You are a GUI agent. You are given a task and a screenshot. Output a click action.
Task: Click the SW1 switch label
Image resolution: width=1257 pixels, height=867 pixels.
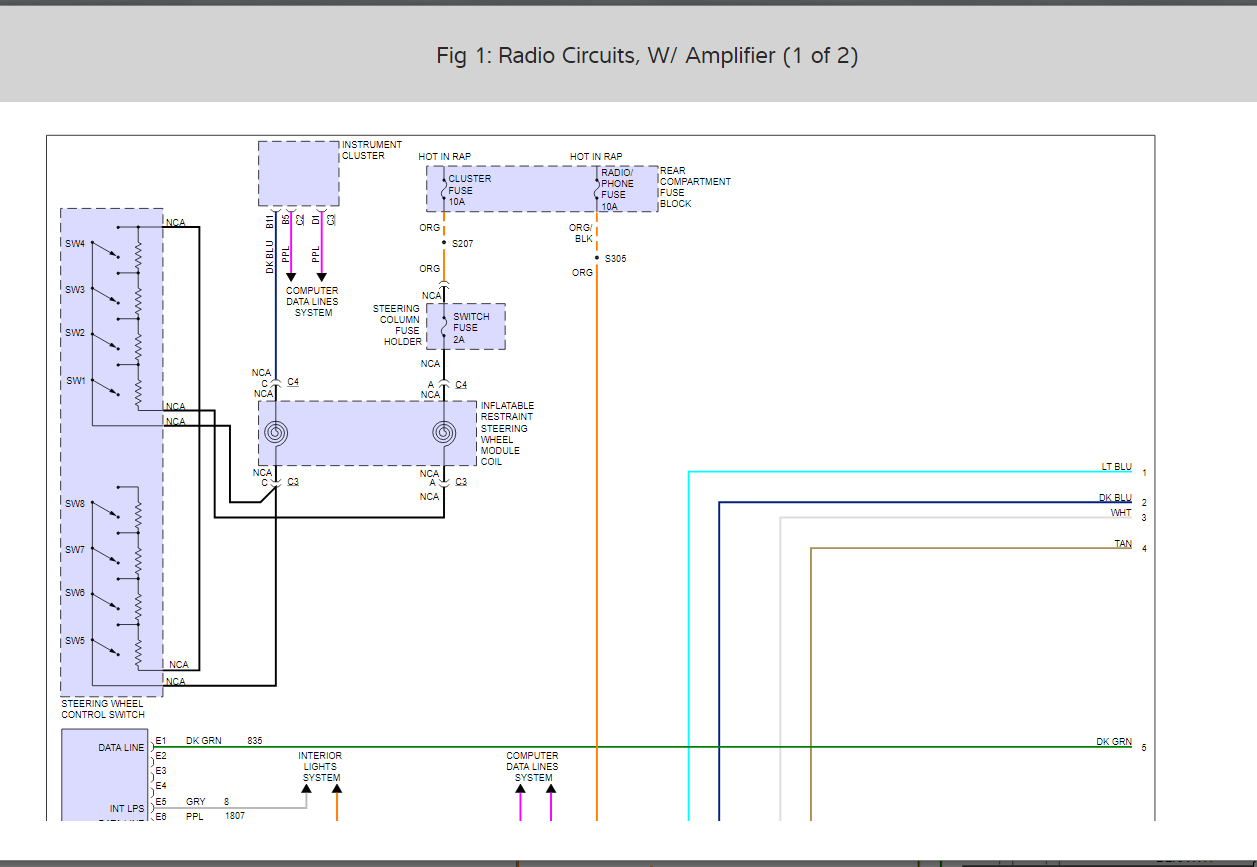point(76,381)
